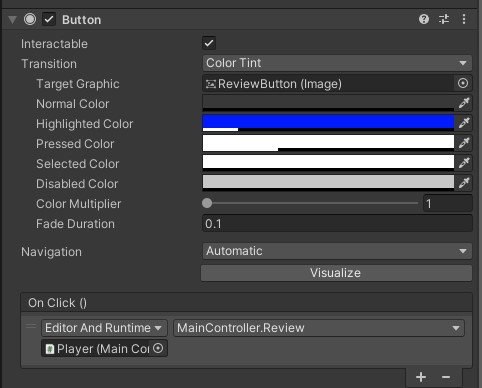Click the Color Multiplier label
Image resolution: width=482 pixels, height=388 pixels.
coord(79,204)
